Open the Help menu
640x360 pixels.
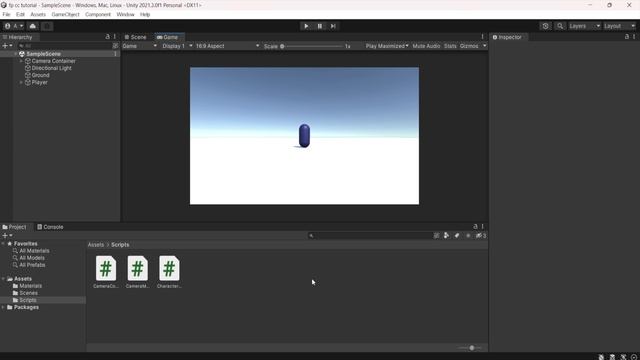[145, 14]
